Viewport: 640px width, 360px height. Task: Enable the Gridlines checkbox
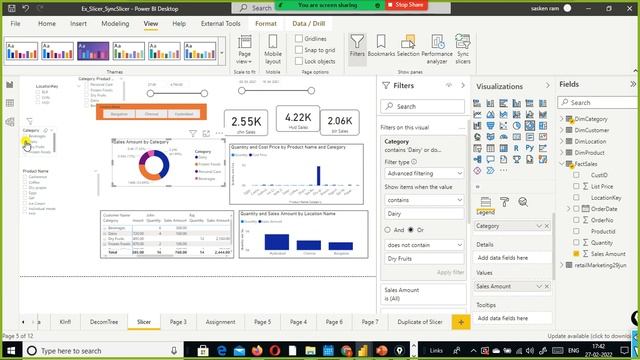(x=299, y=38)
